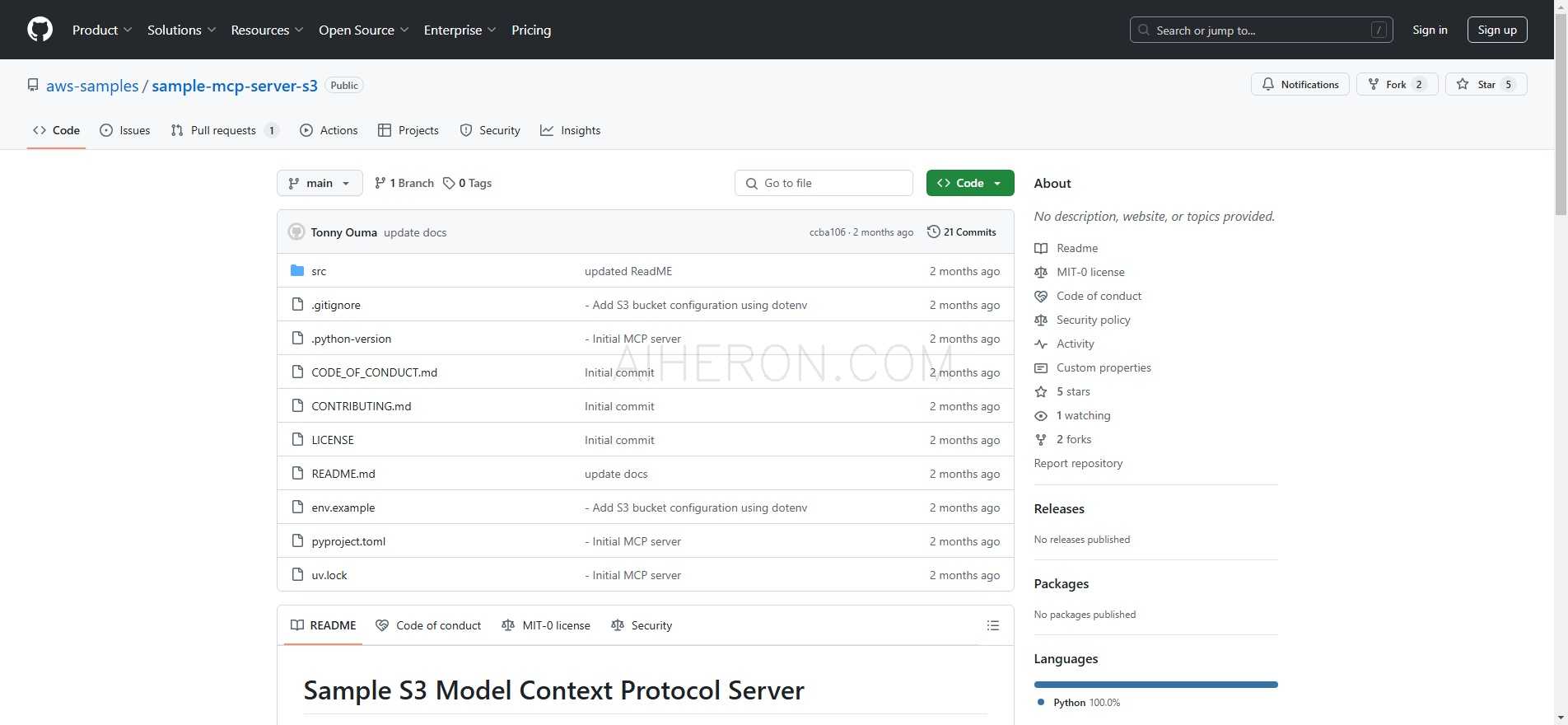Open env.example file
This screenshot has width=1568, height=725.
(x=343, y=507)
